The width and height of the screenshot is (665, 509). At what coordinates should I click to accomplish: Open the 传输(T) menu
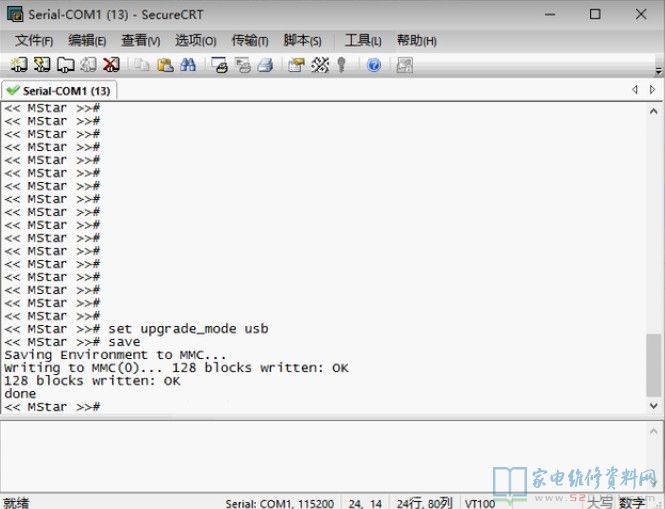pyautogui.click(x=249, y=41)
